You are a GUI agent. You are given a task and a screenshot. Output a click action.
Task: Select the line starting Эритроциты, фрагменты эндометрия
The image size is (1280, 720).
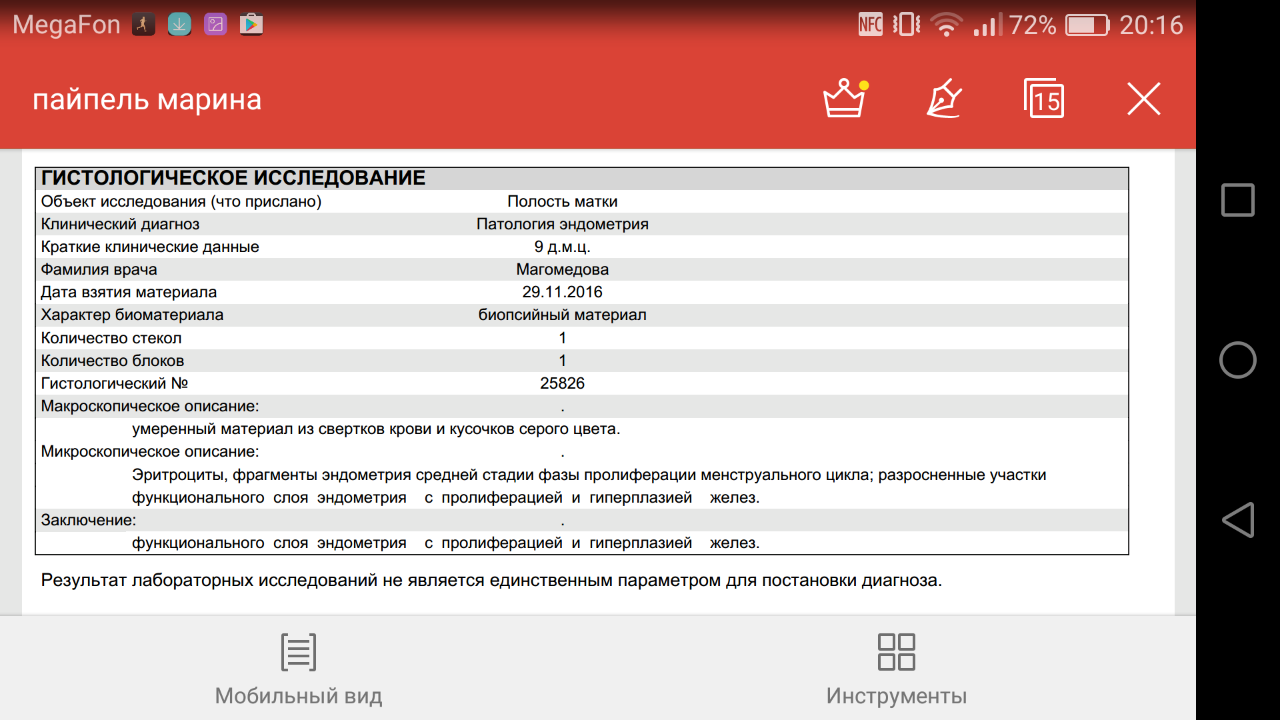point(589,475)
